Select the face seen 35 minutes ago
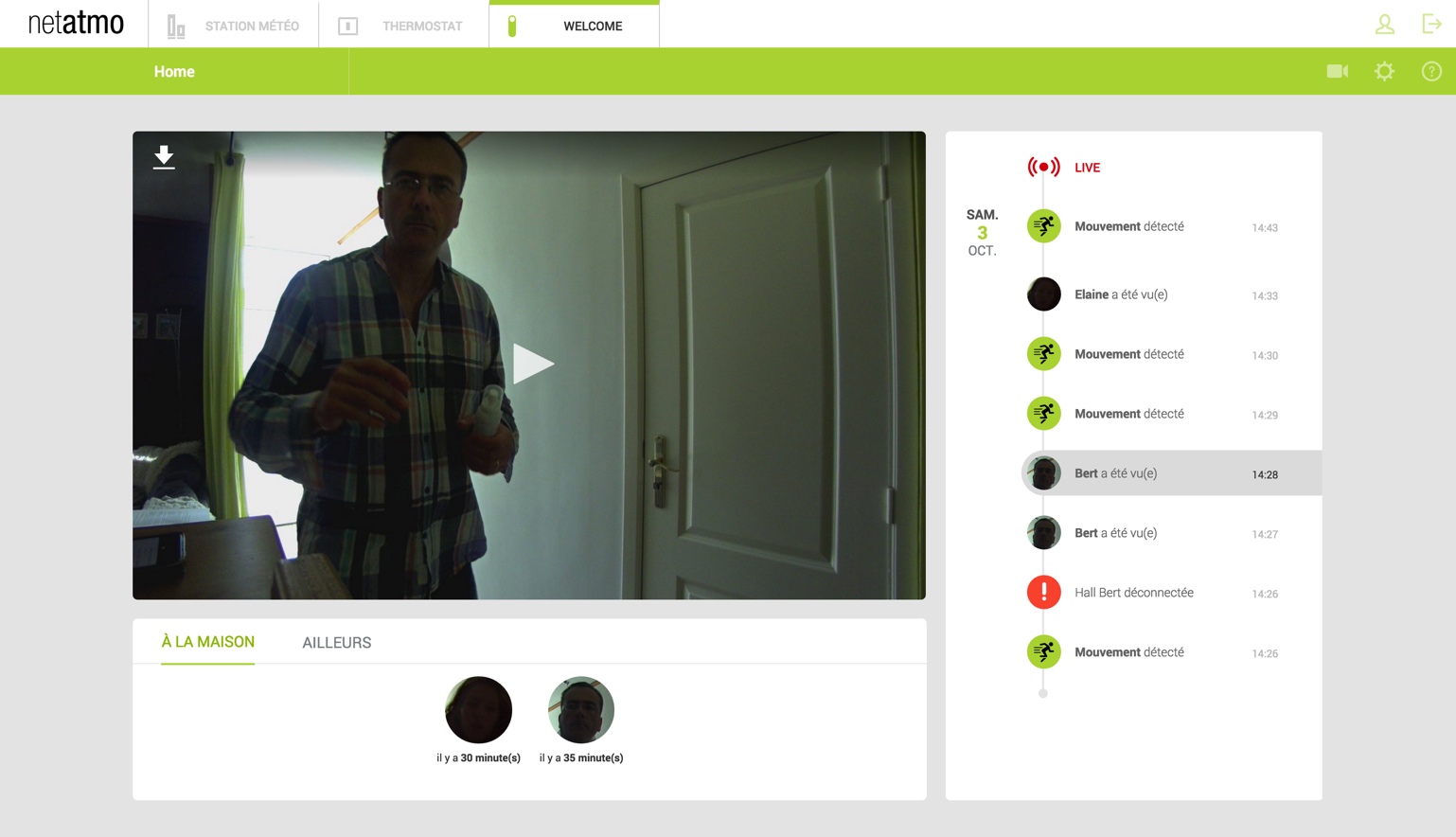Viewport: 1456px width, 837px height. click(x=580, y=710)
